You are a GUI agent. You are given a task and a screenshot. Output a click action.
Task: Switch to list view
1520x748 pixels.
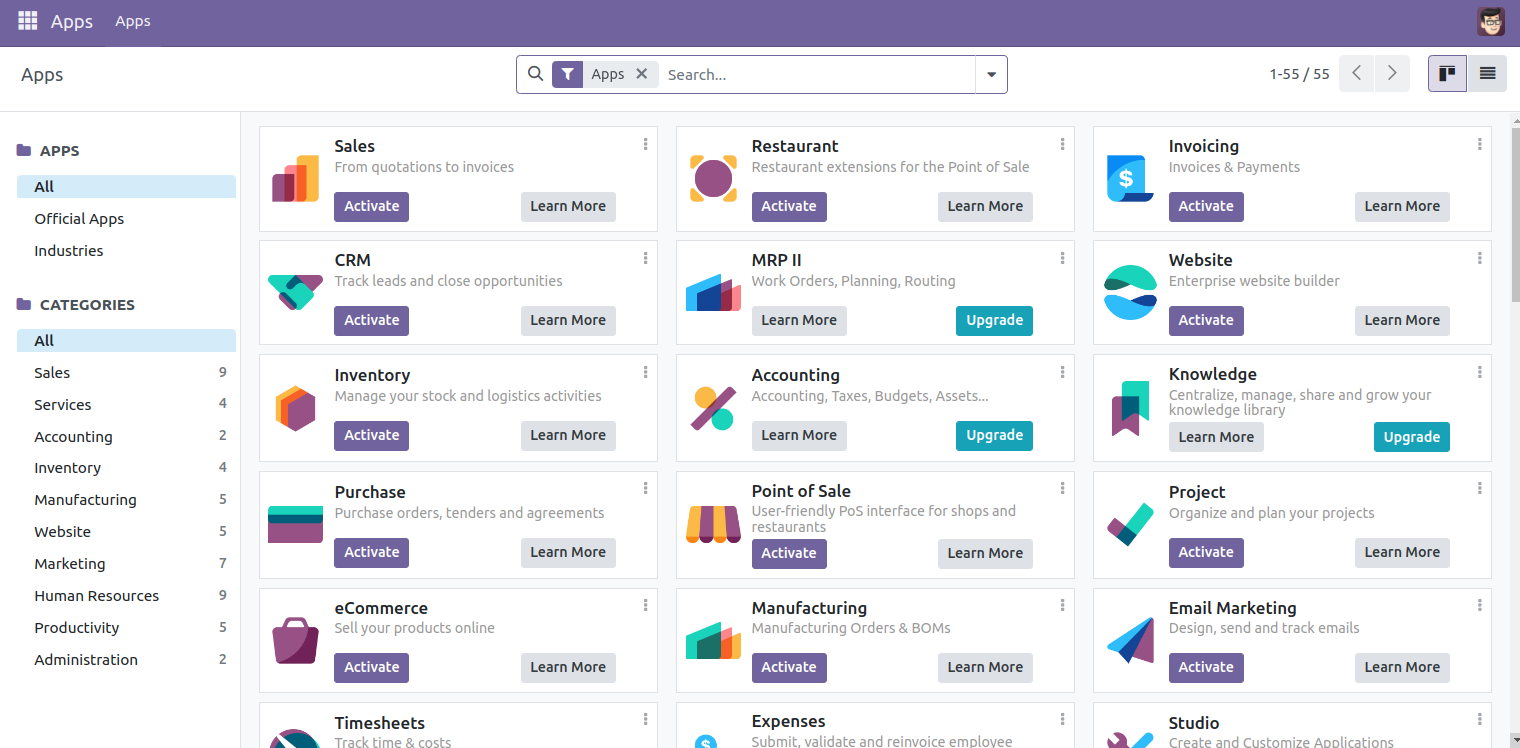pyautogui.click(x=1487, y=74)
